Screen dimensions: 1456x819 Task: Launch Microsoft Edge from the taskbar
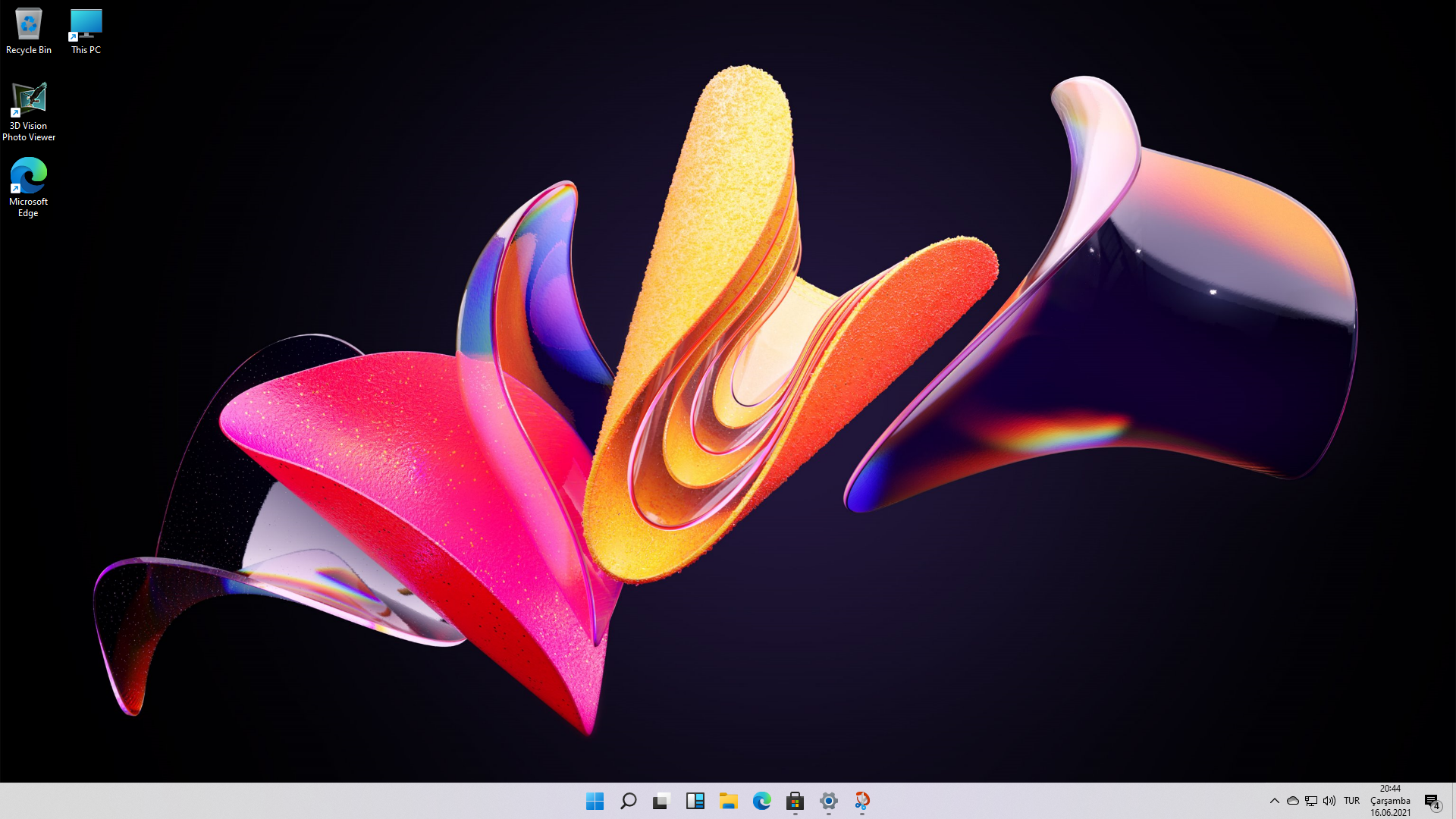[762, 801]
